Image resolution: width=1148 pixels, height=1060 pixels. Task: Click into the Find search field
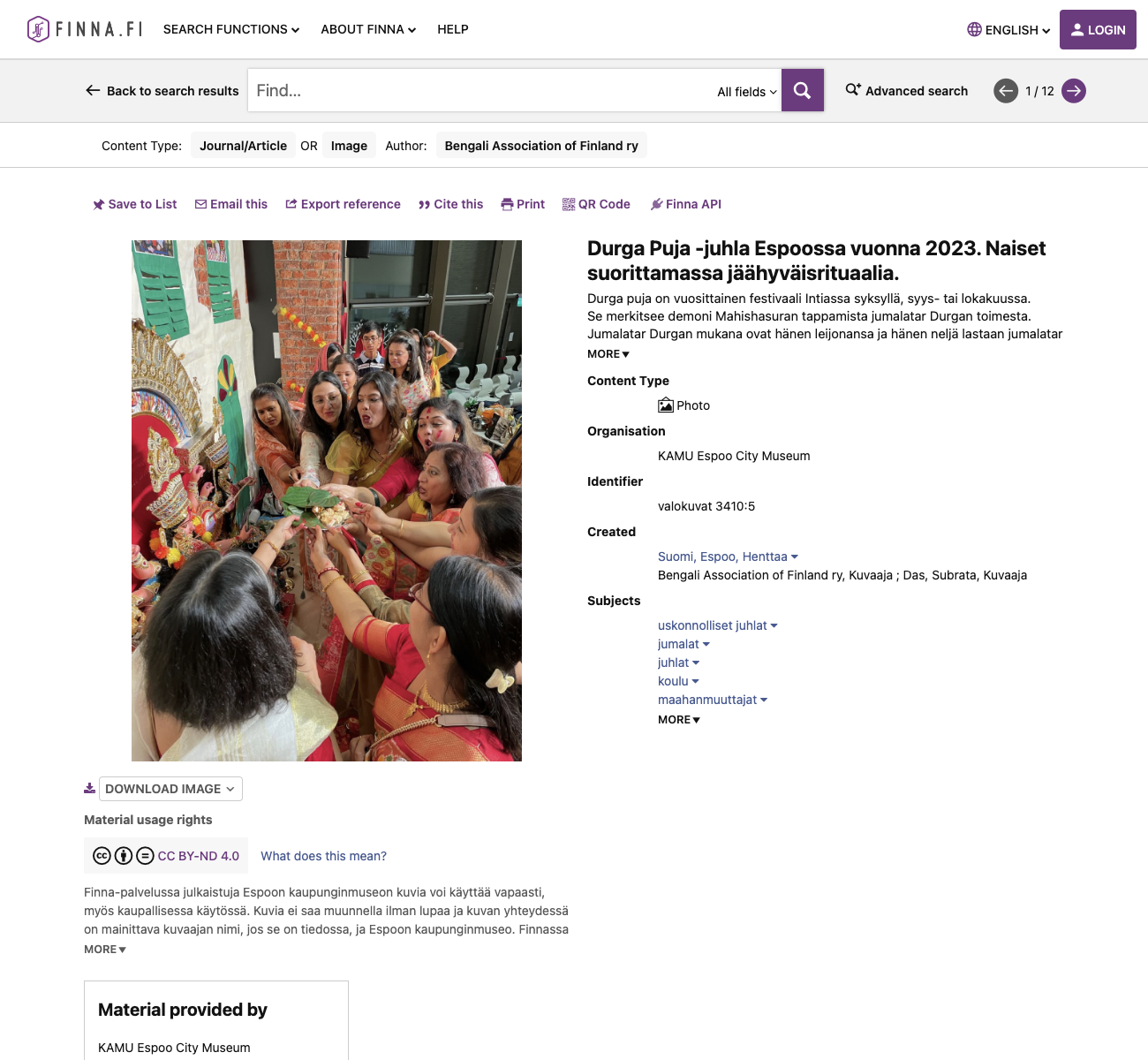coord(481,90)
